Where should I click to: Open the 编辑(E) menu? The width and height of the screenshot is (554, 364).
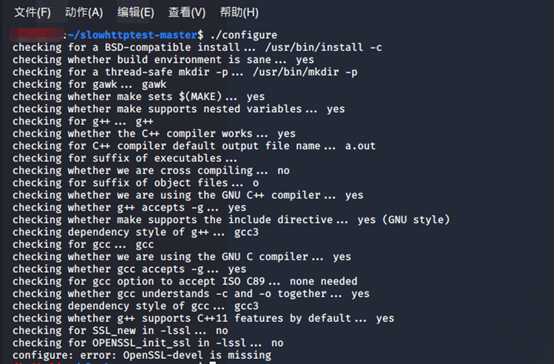point(136,13)
